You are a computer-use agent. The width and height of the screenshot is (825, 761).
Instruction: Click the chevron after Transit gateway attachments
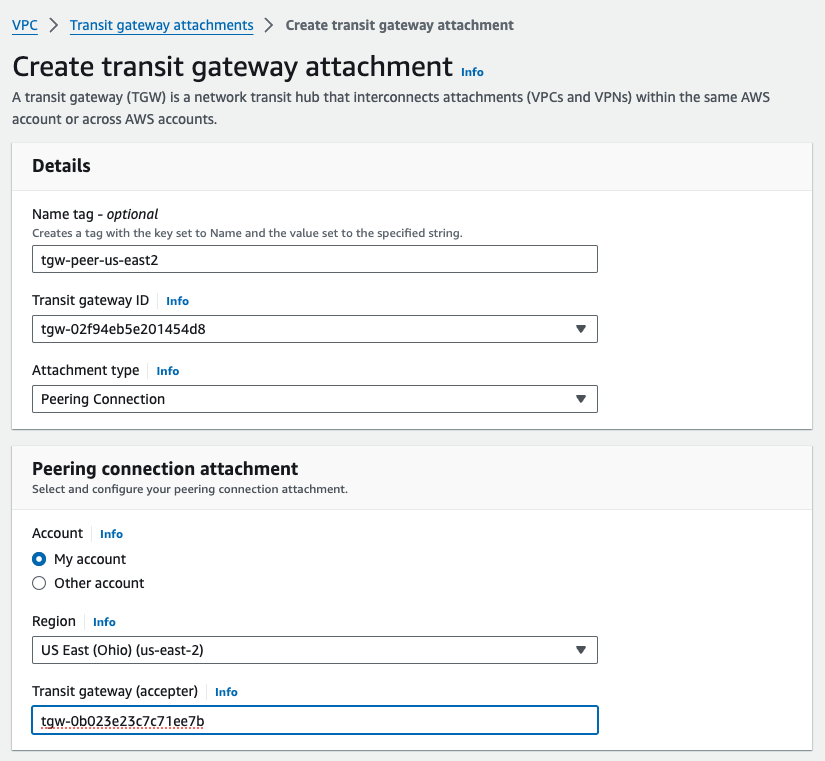click(x=269, y=25)
